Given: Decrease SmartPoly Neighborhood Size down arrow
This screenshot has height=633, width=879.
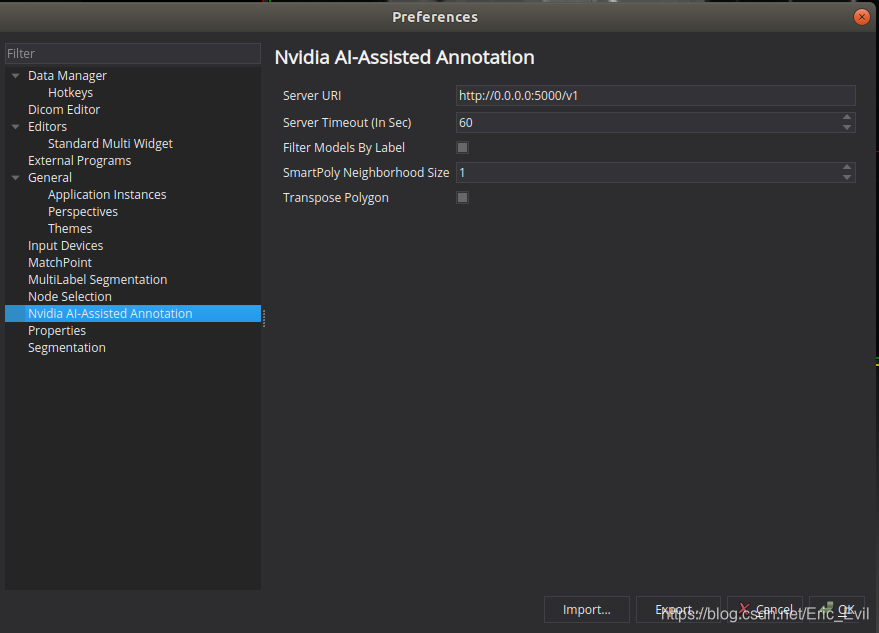Looking at the screenshot, I should click(847, 177).
